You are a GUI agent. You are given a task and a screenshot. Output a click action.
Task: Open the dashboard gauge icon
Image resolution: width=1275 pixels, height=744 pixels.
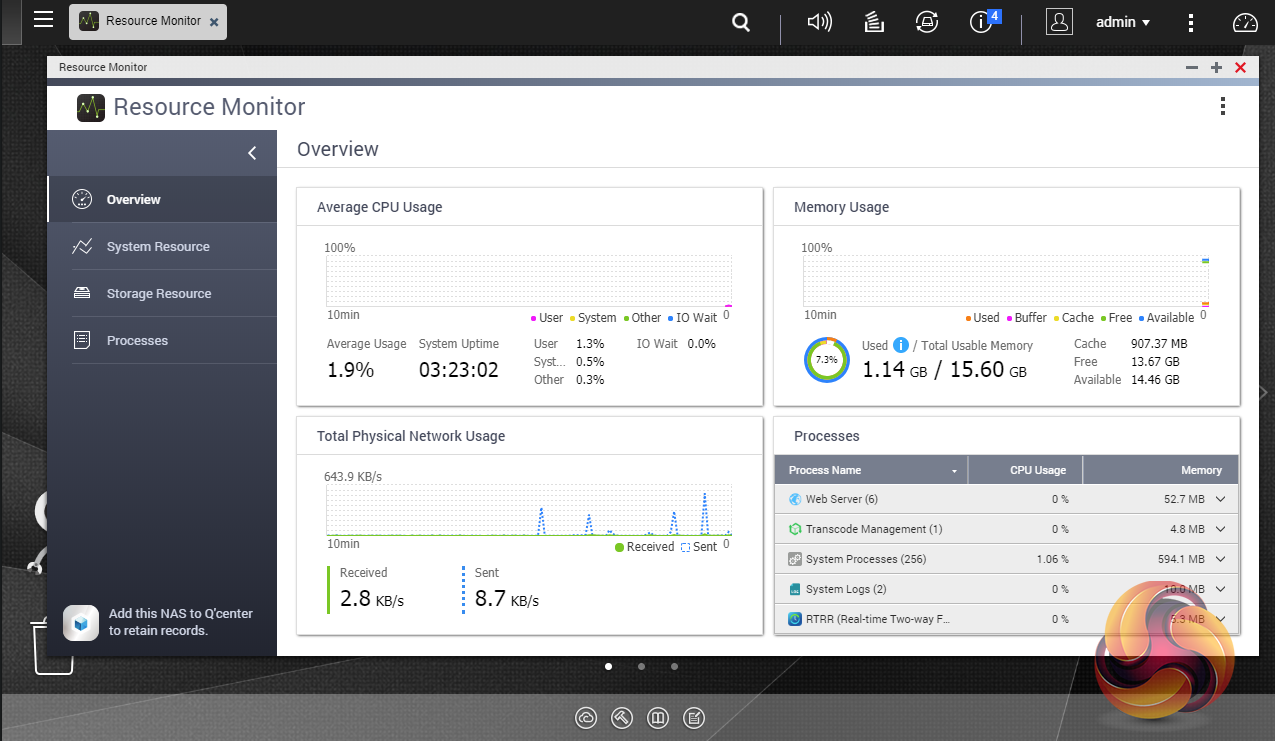pyautogui.click(x=1244, y=22)
